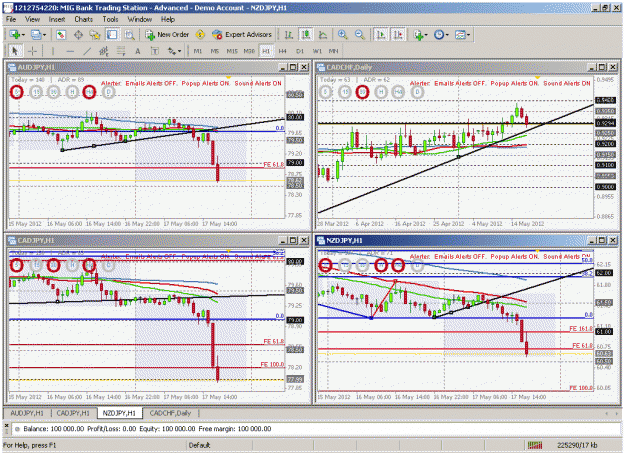
Task: Switch timeframe to M1
Action: pos(198,51)
